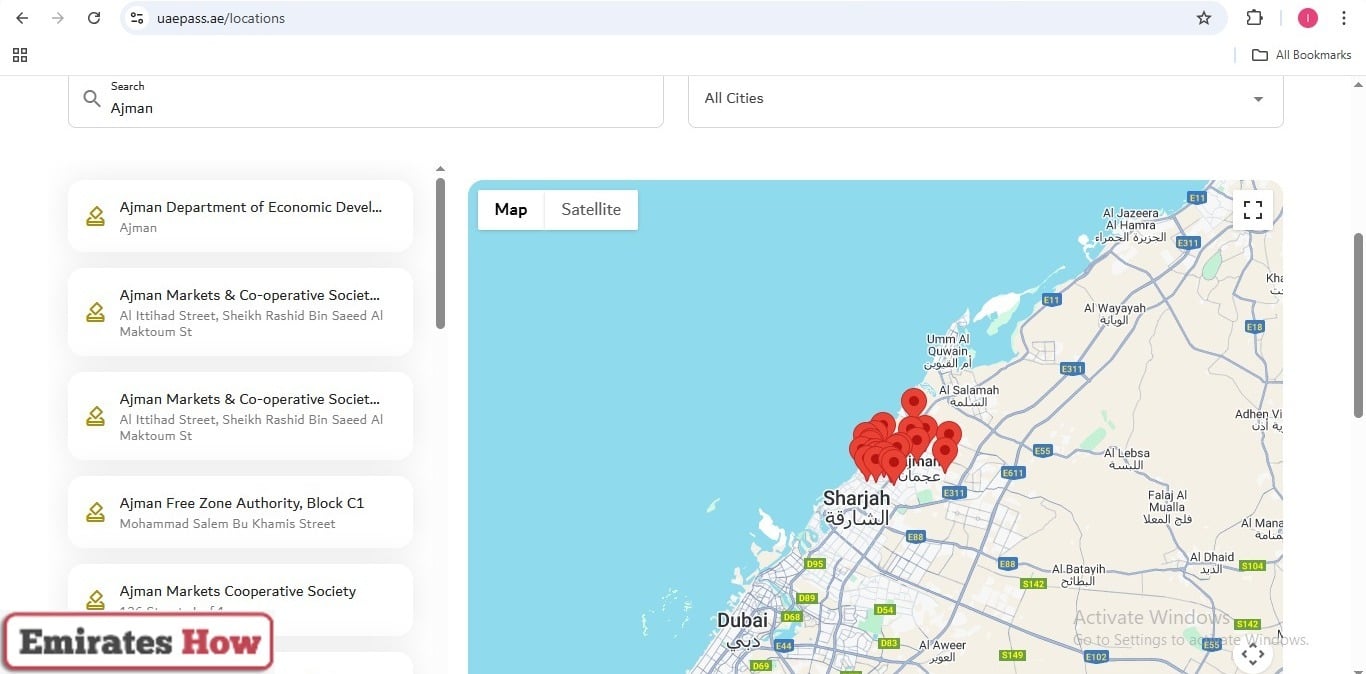Click the Al Wayayah map label
The image size is (1366, 674).
tap(1116, 314)
